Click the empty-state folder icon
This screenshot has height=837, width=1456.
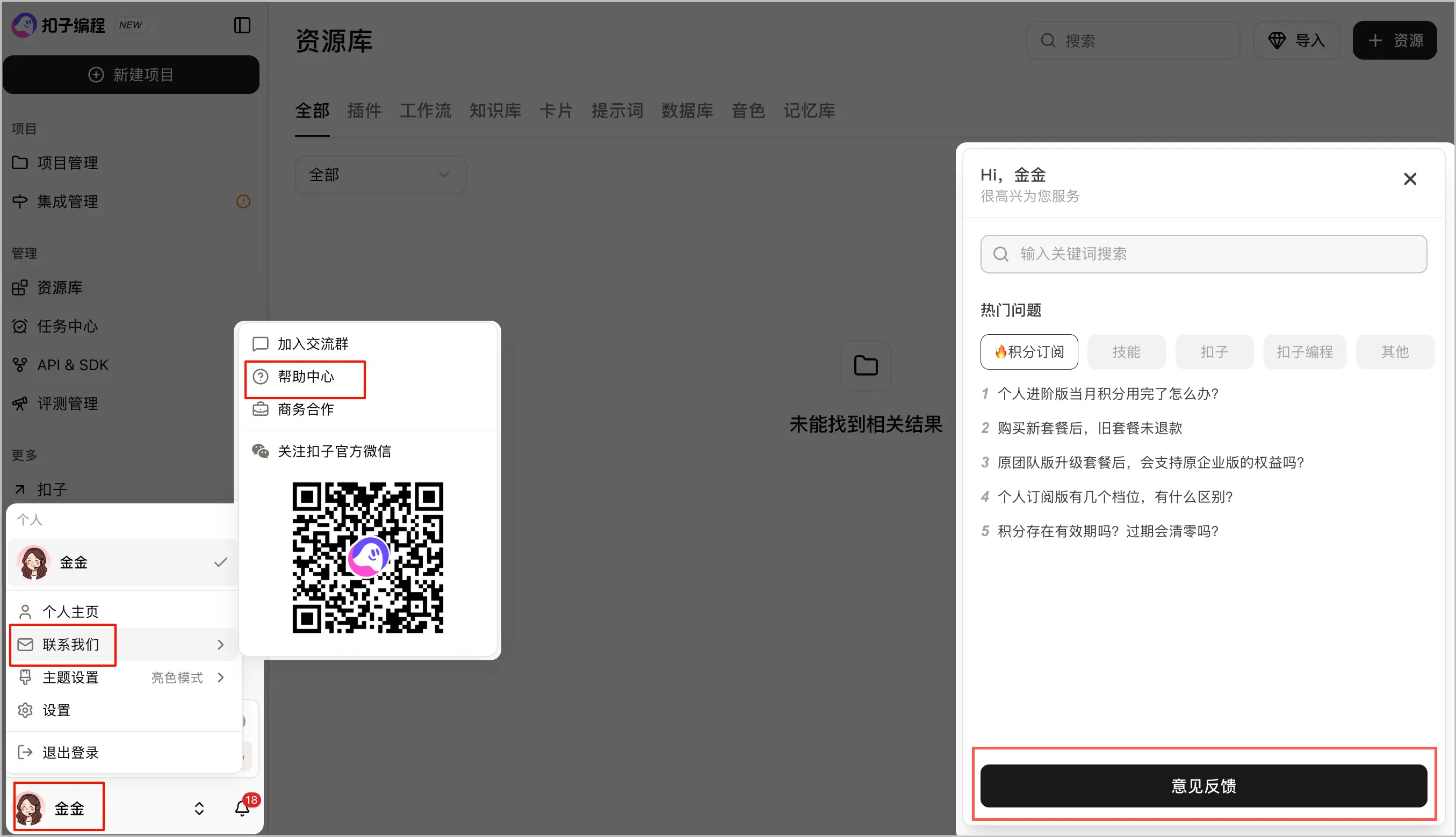(x=865, y=366)
